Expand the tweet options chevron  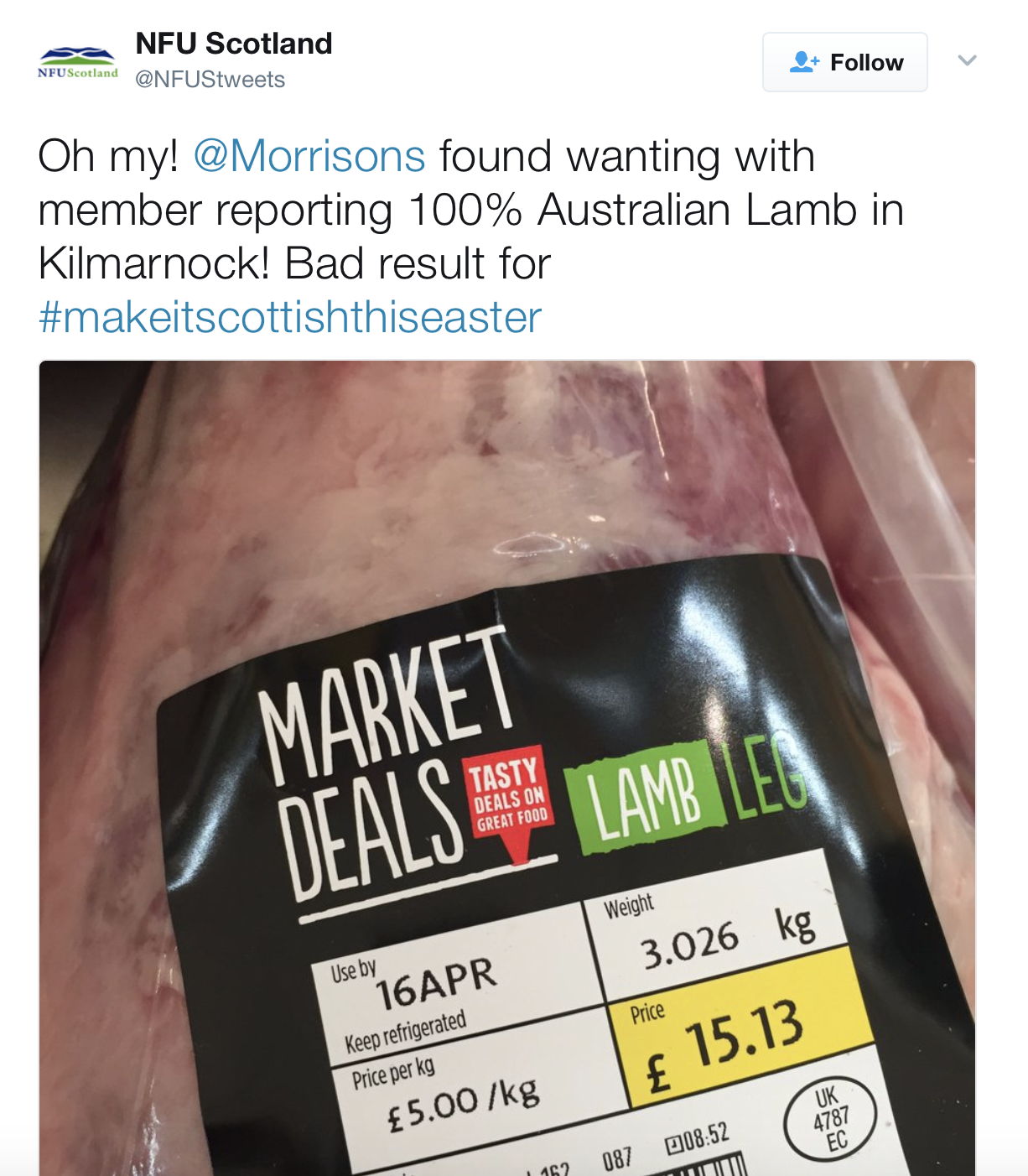click(x=967, y=60)
